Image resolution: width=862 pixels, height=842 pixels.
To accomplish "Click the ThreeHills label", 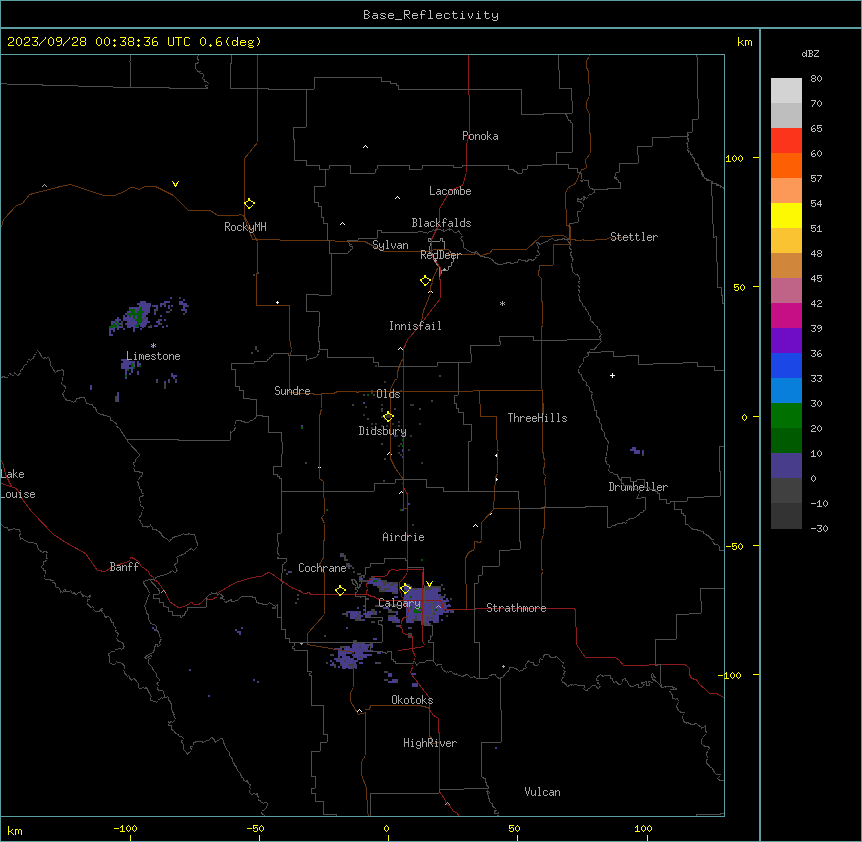I will point(538,418).
